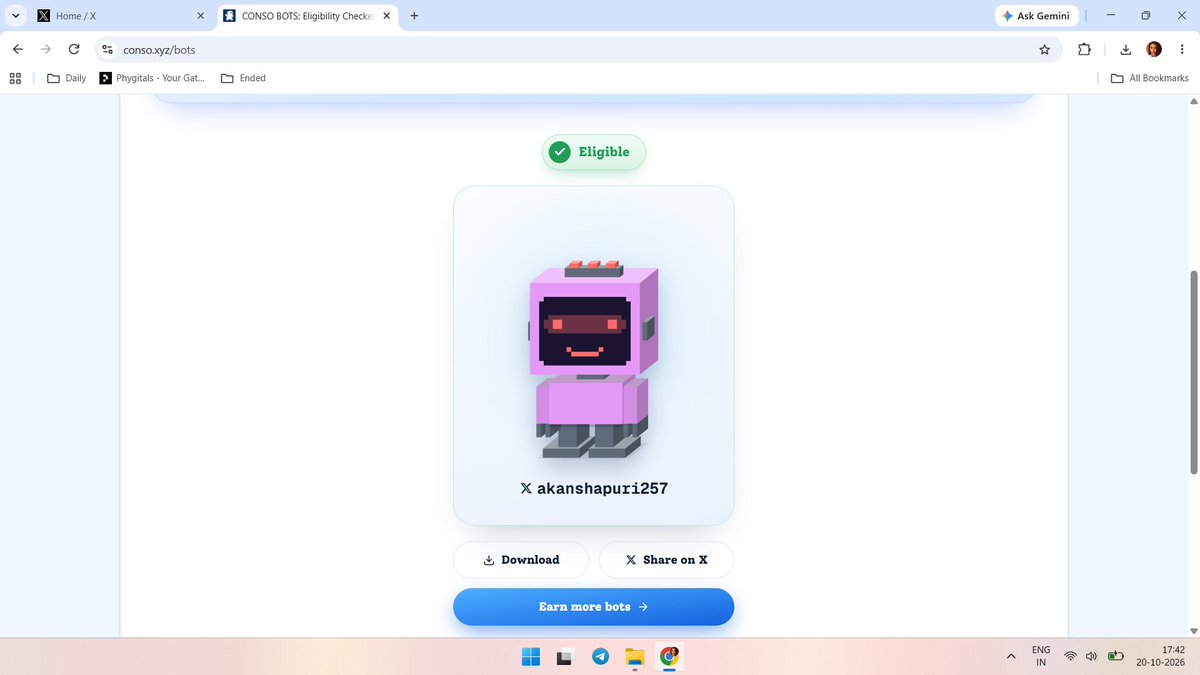Open the Extensions puzzle icon
1200x675 pixels.
tap(1085, 49)
